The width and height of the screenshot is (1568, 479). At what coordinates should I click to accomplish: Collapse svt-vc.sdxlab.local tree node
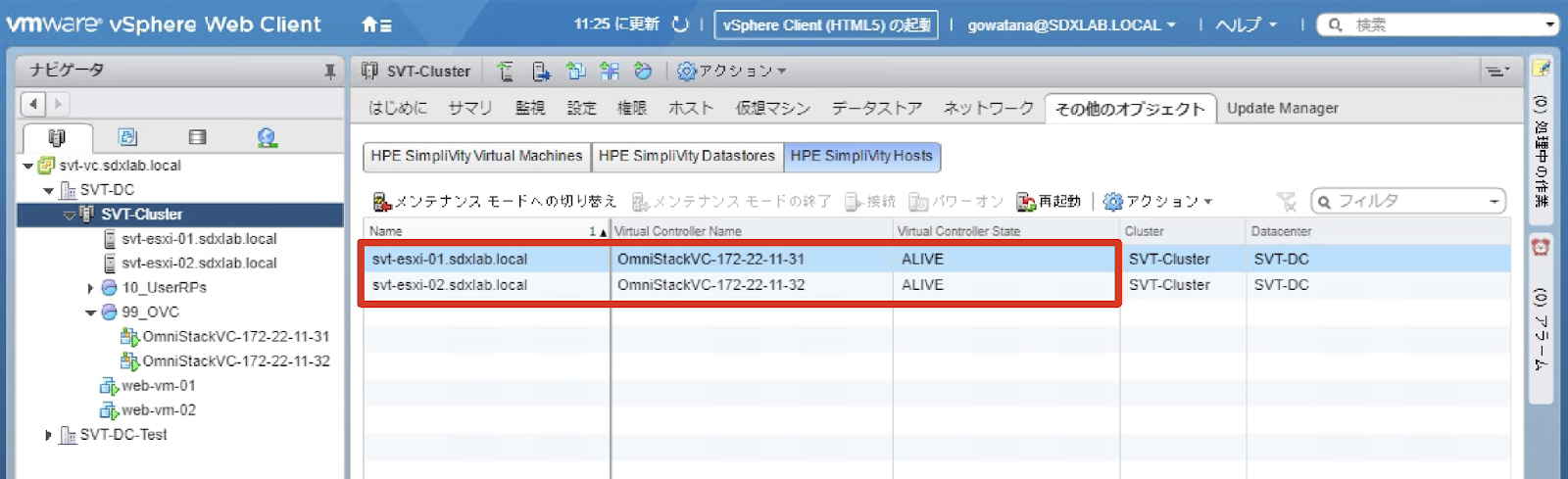(27, 166)
